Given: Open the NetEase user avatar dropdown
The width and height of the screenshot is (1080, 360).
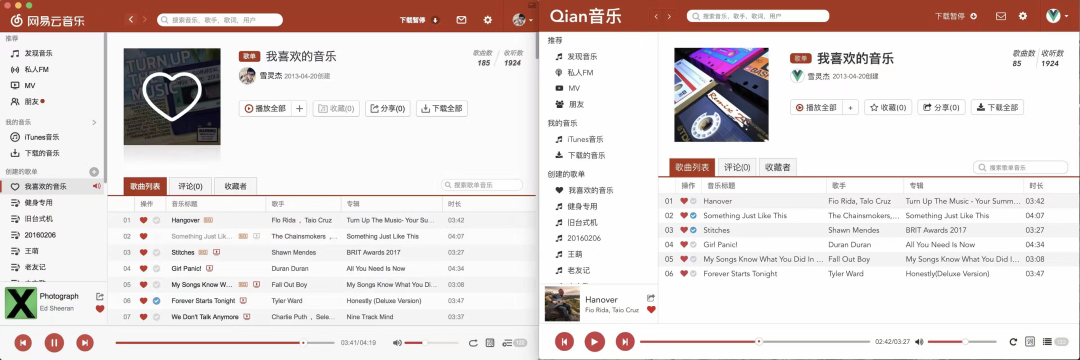Looking at the screenshot, I should pos(523,20).
